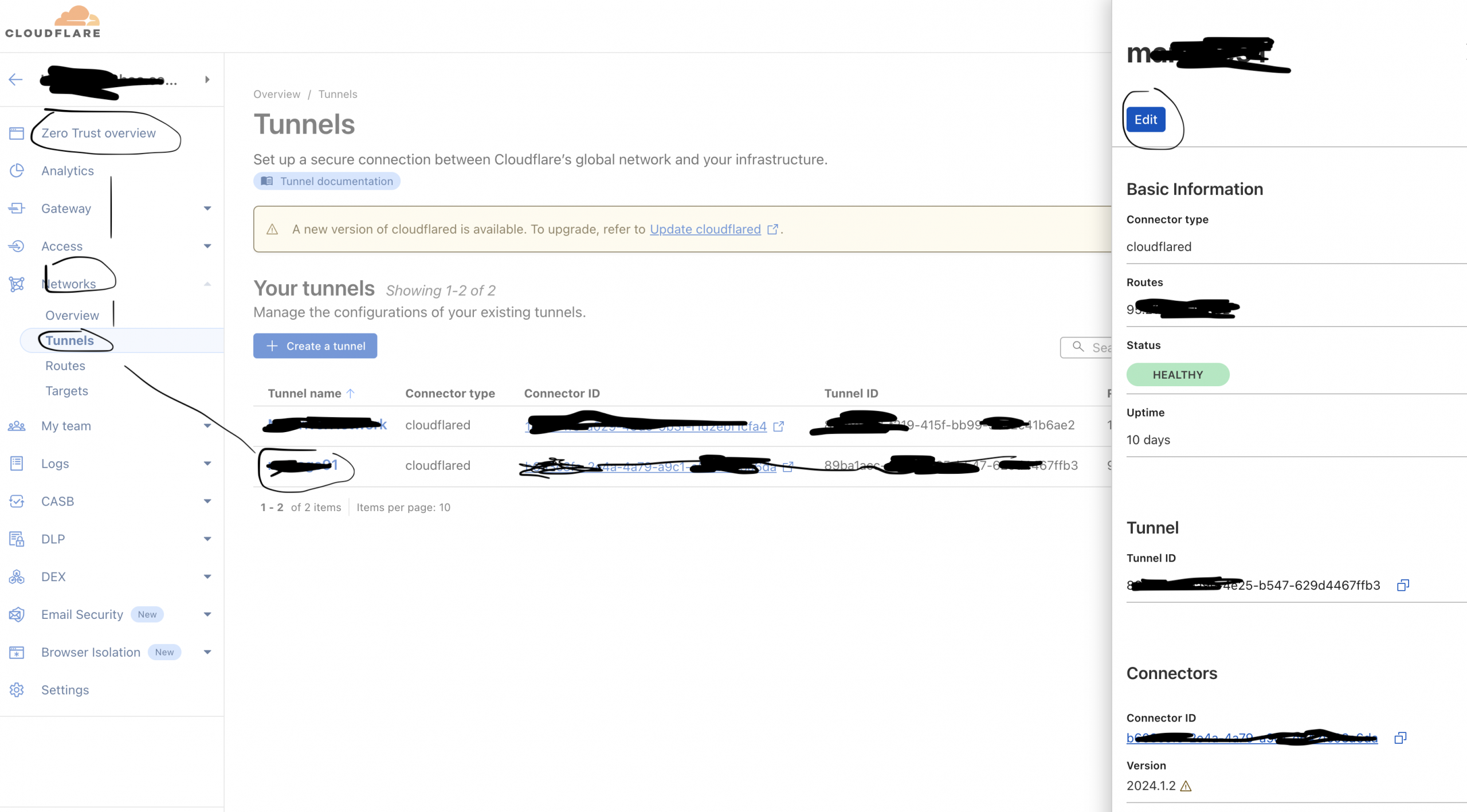Expand the Gateway menu
This screenshot has height=812, width=1467.
pos(207,209)
